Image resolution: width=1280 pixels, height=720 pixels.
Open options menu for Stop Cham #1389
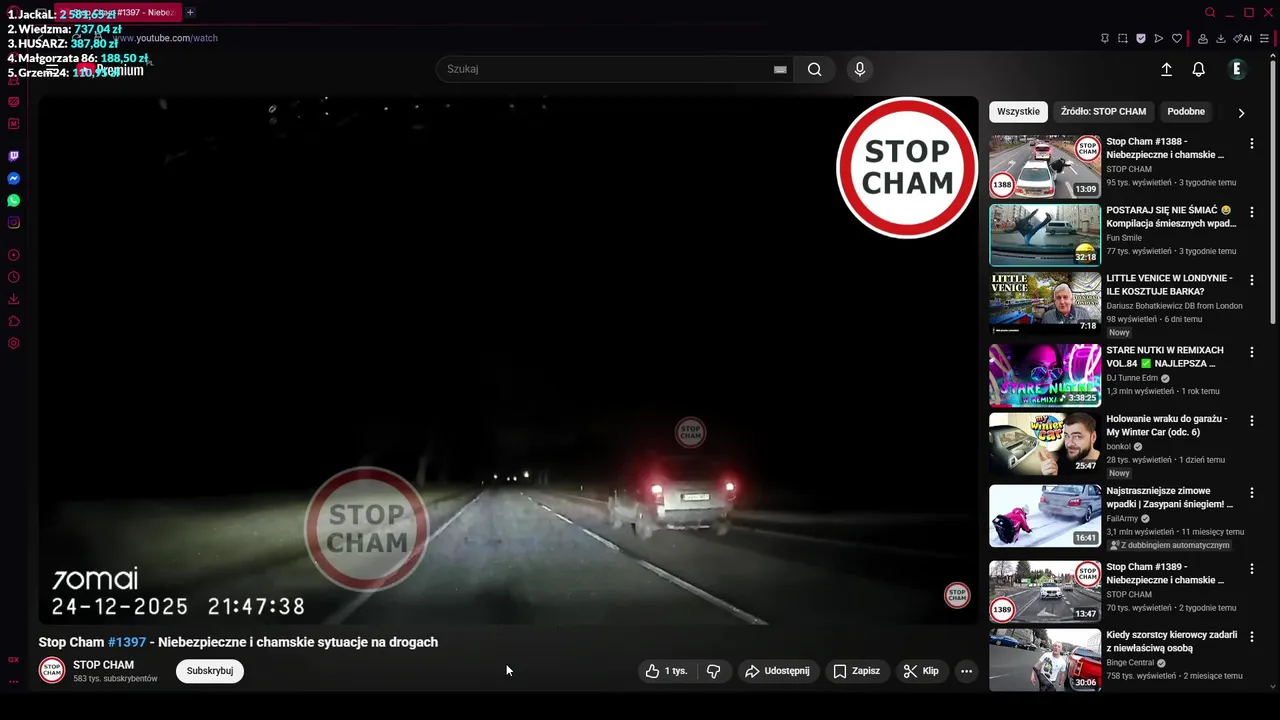(x=1251, y=569)
